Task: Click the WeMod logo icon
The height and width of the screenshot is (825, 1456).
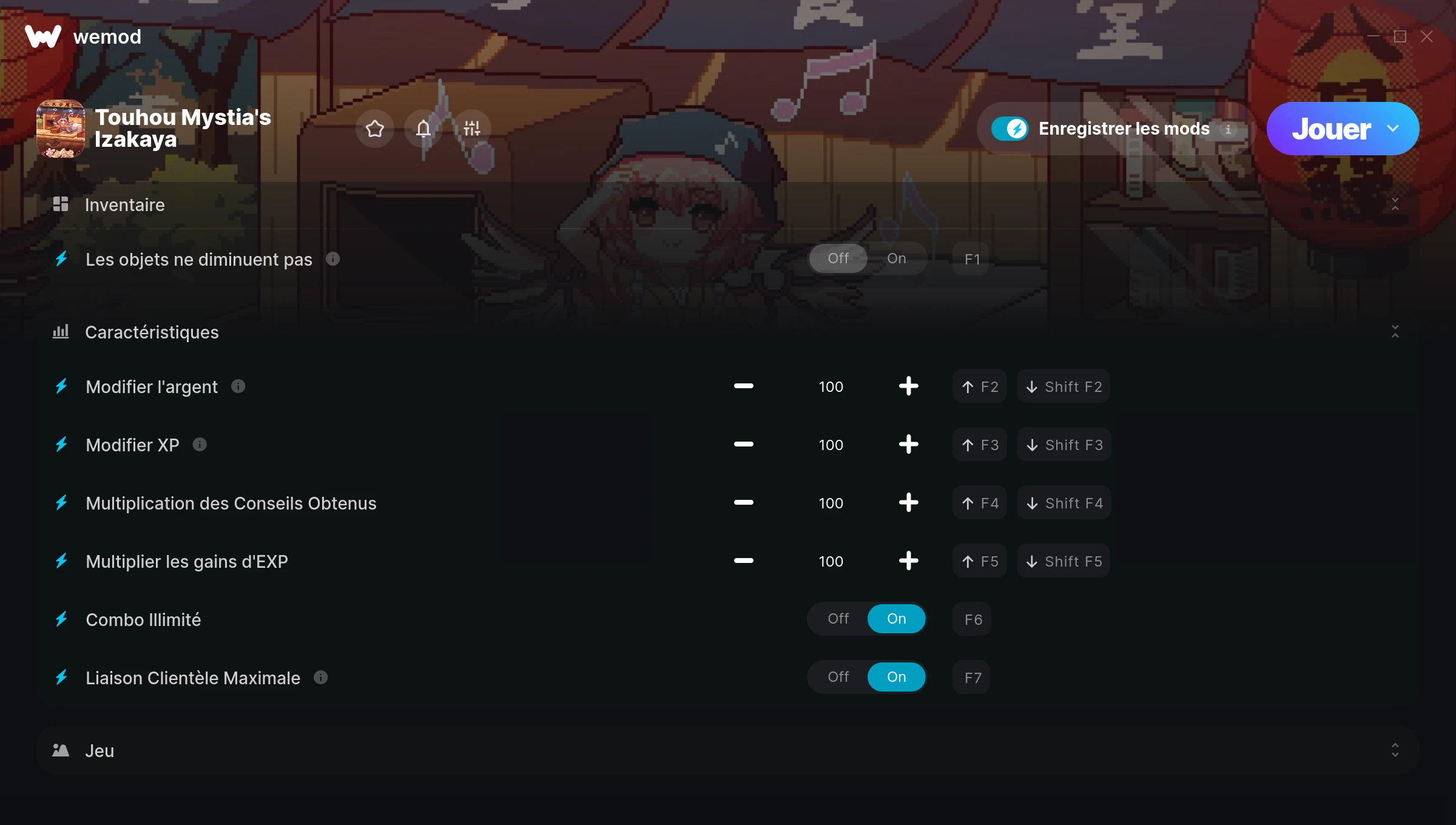Action: click(x=43, y=36)
